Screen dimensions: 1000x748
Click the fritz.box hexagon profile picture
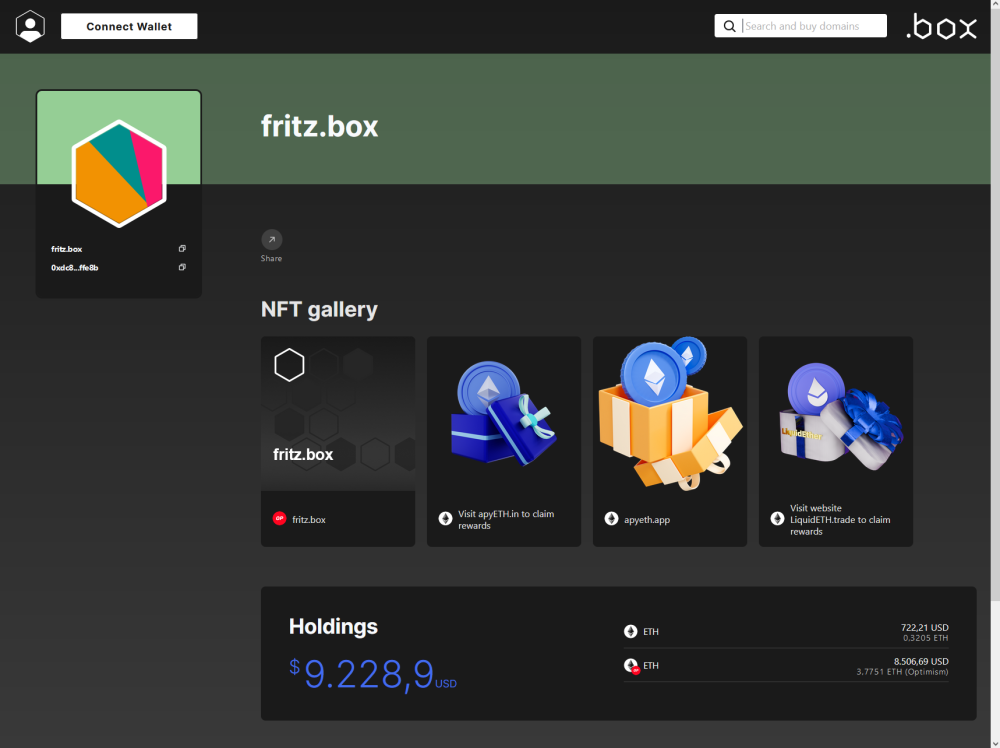click(x=119, y=173)
